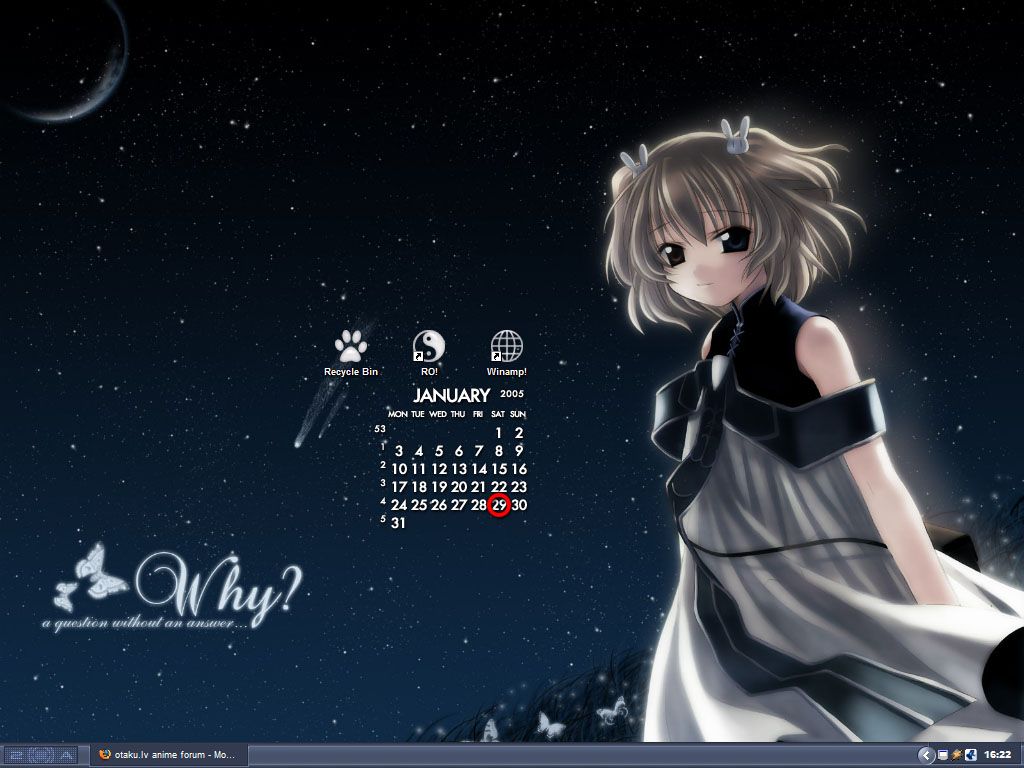Open the Recycle Bin paw icon
This screenshot has width=1024, height=768.
(351, 346)
